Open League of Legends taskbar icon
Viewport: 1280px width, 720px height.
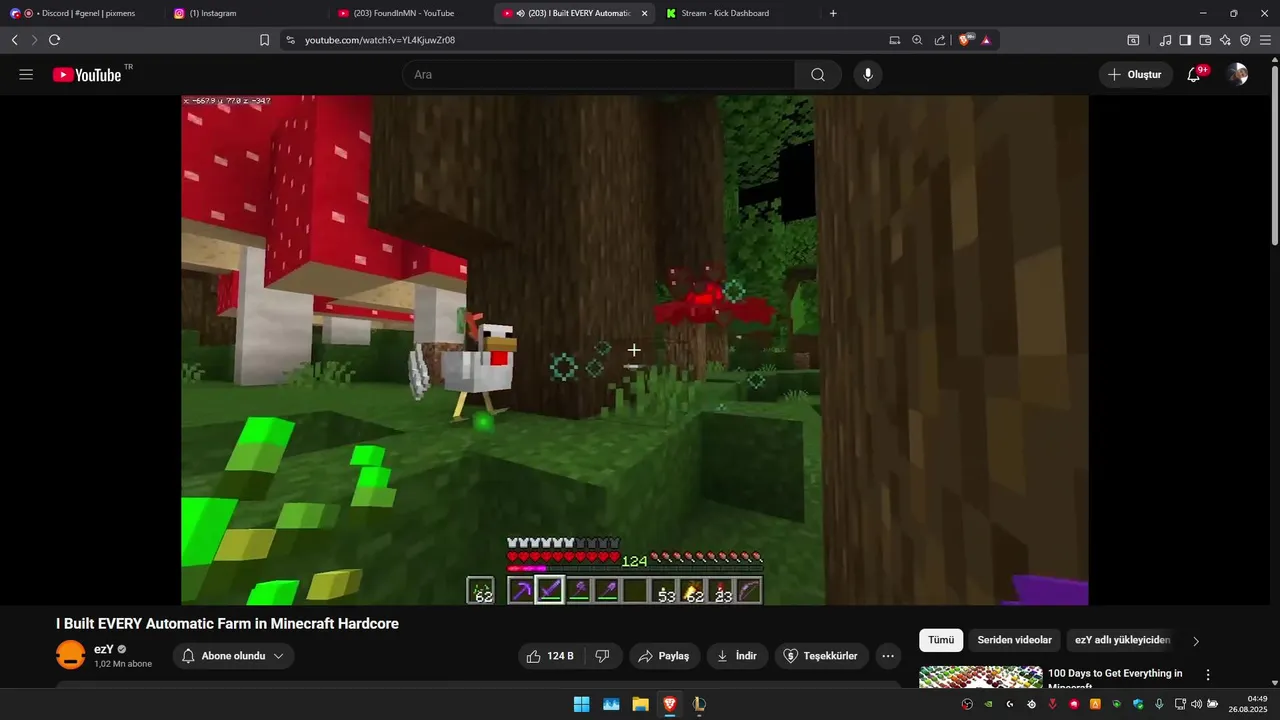pos(699,704)
